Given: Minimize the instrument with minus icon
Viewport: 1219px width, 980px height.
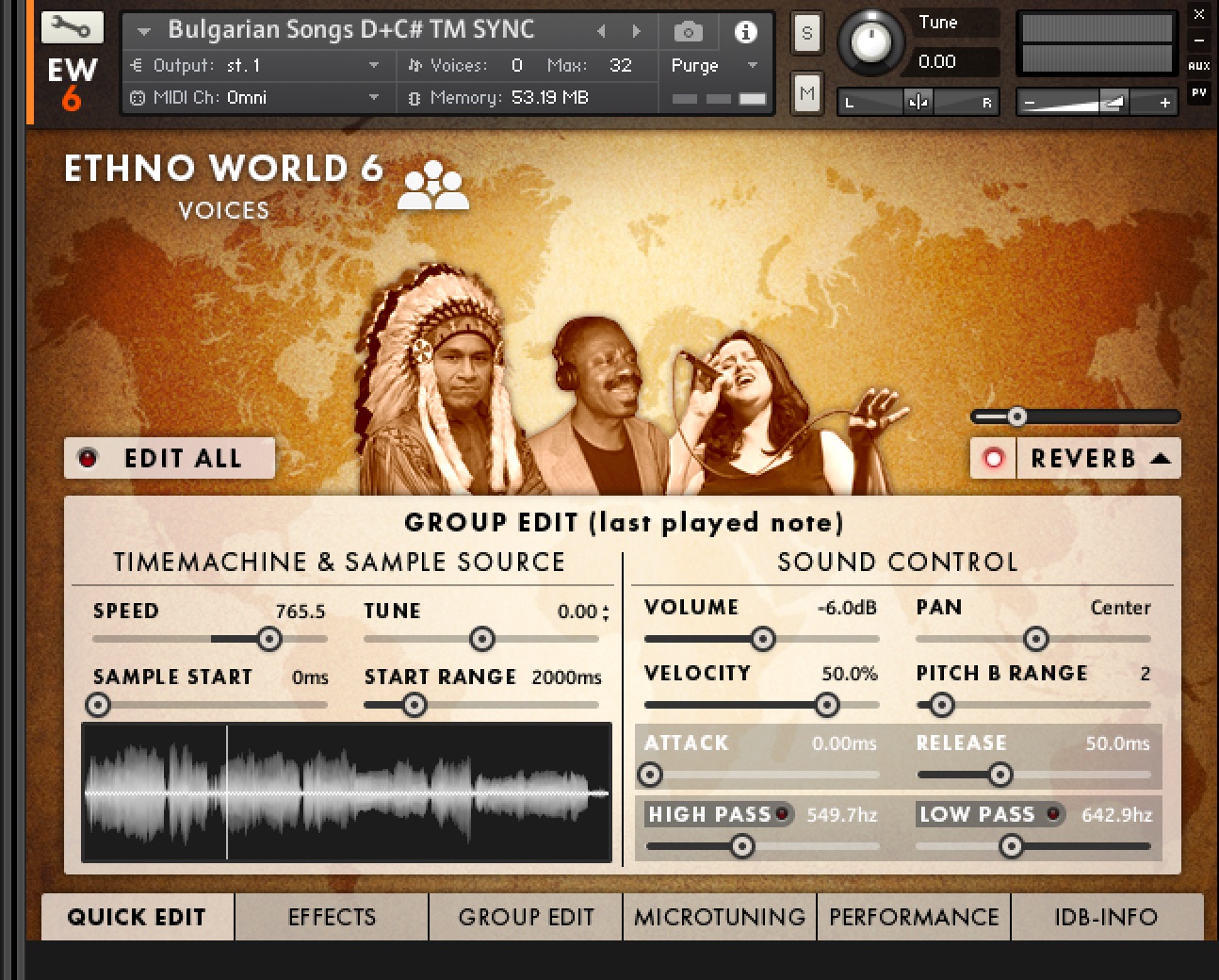Looking at the screenshot, I should click(x=1199, y=41).
